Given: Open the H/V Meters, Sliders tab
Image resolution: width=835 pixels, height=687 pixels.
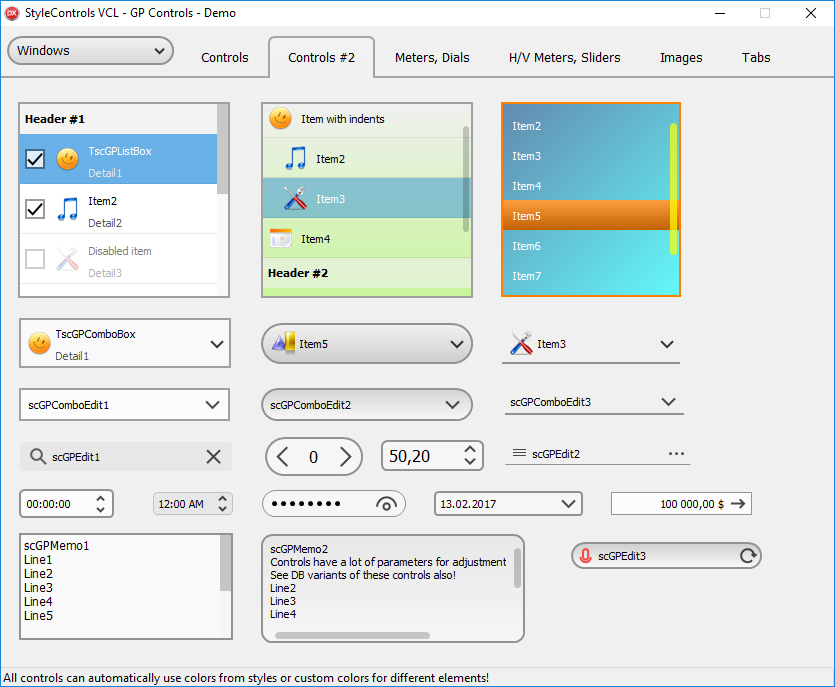Looking at the screenshot, I should [564, 58].
